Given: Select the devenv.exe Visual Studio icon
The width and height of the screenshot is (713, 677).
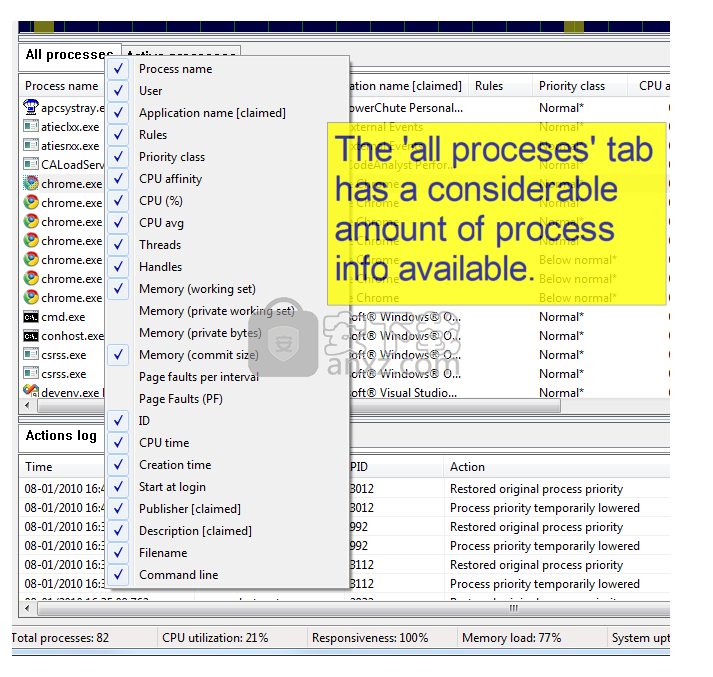Looking at the screenshot, I should point(31,393).
